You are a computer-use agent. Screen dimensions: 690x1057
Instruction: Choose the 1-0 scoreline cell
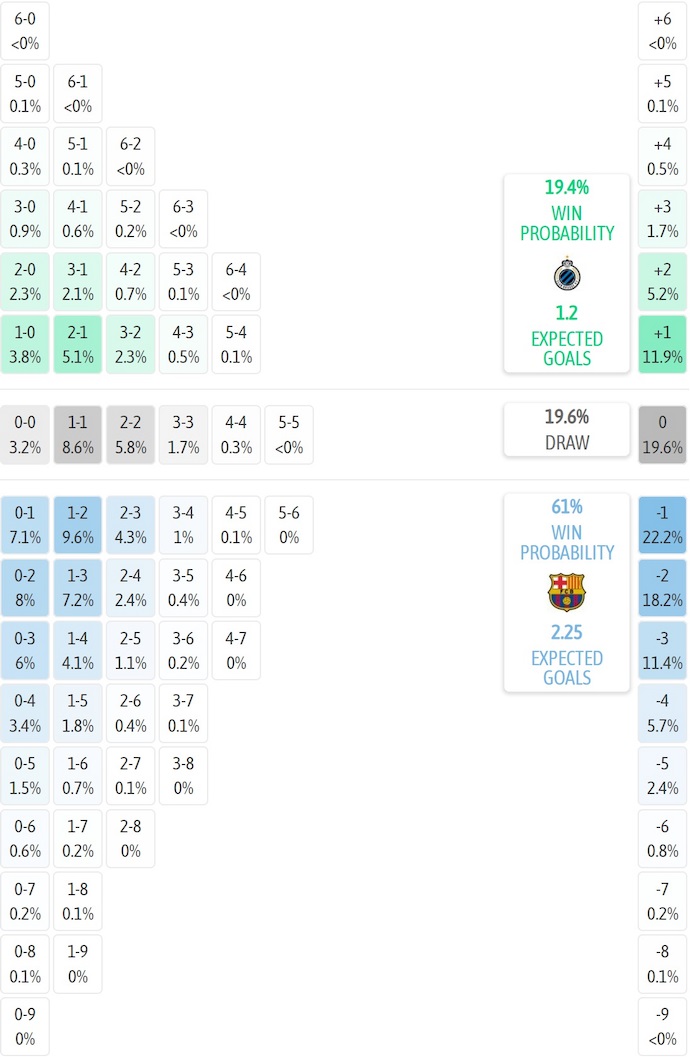pyautogui.click(x=25, y=344)
